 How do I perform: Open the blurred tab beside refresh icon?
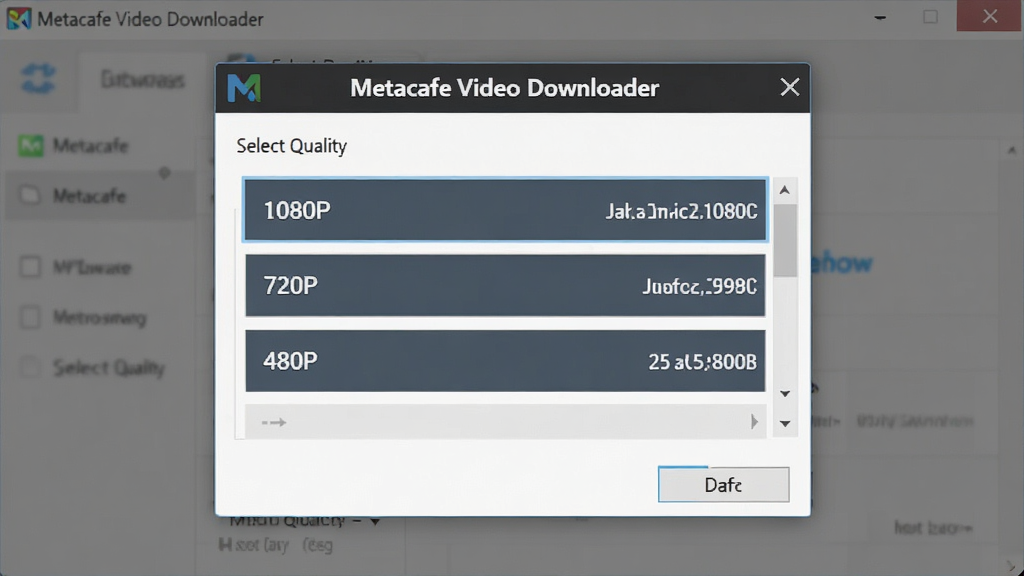click(142, 80)
